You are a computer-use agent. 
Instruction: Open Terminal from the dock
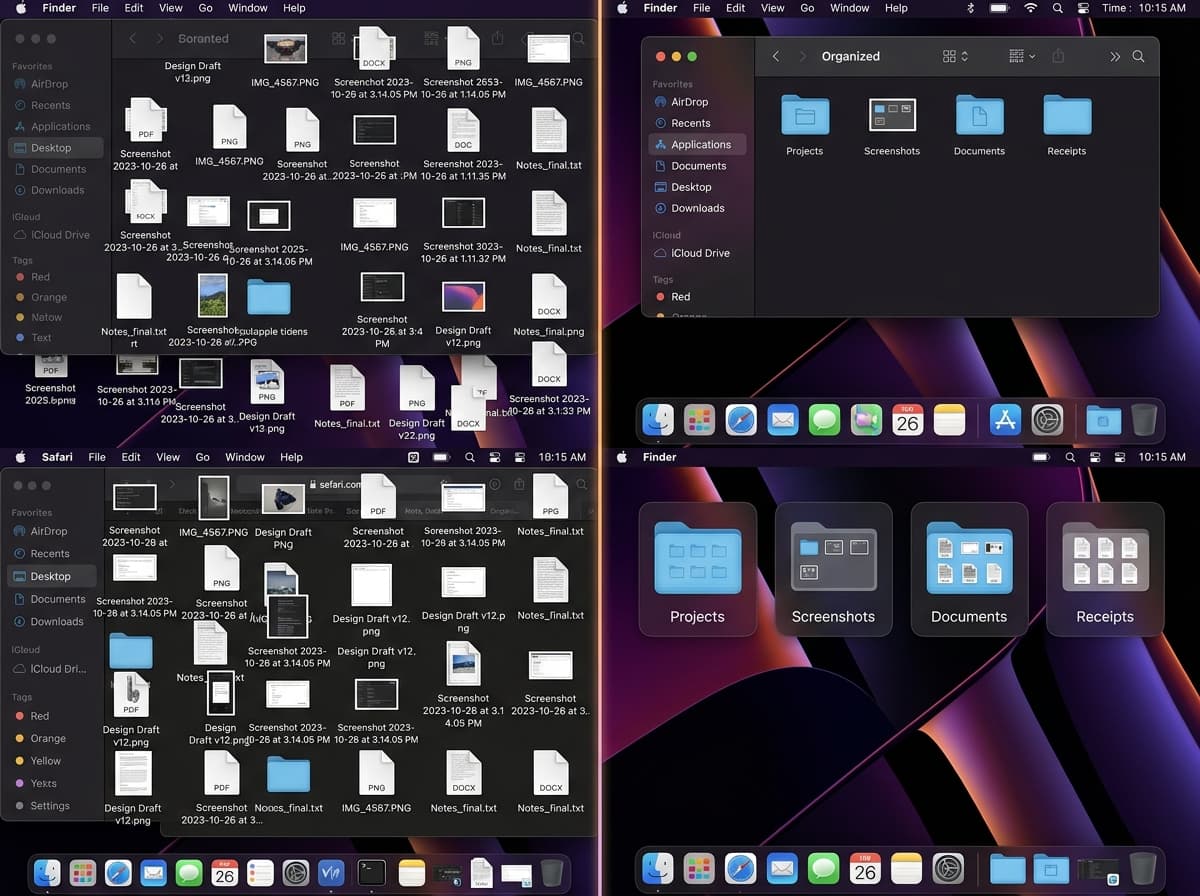pyautogui.click(x=372, y=873)
